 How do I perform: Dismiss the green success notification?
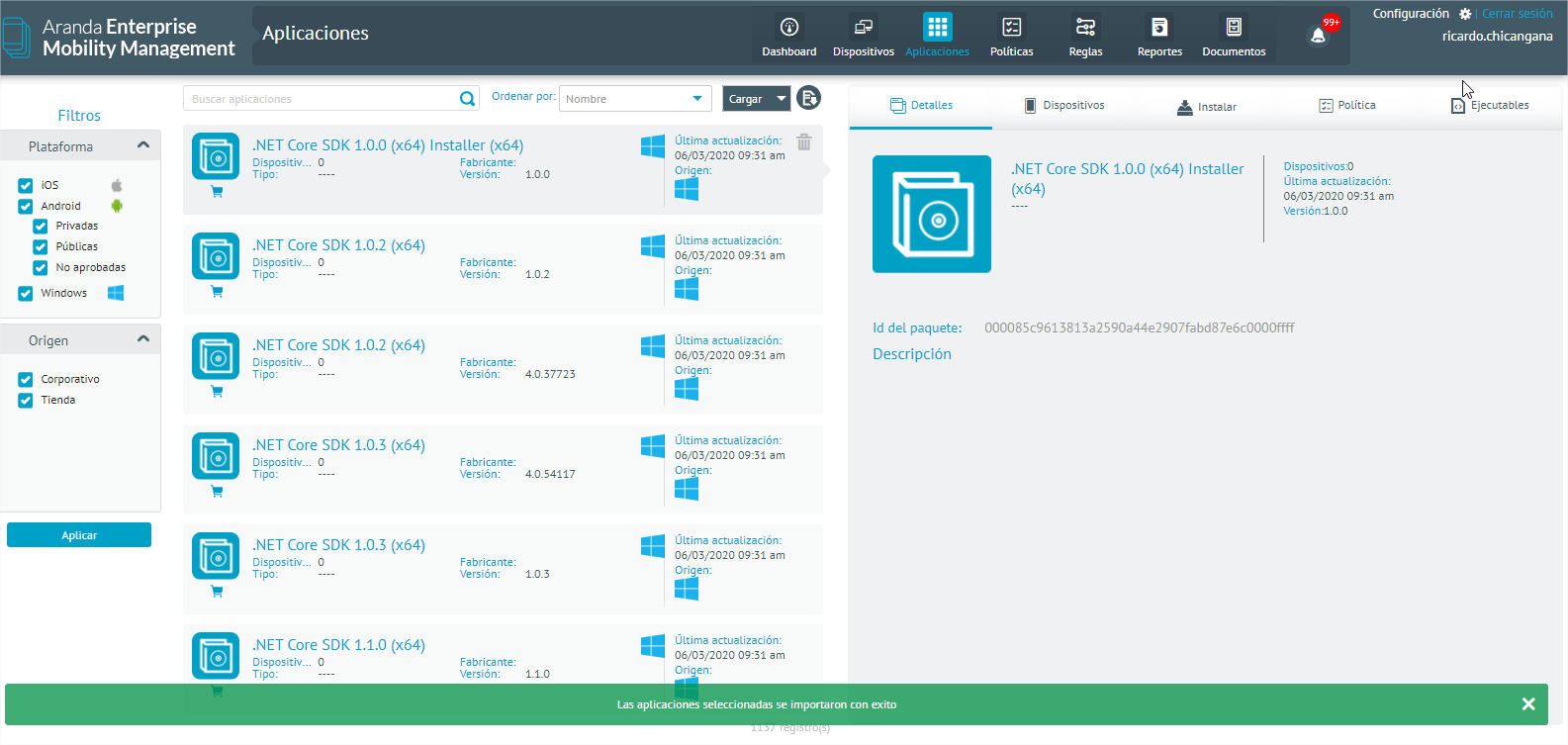[x=1528, y=704]
